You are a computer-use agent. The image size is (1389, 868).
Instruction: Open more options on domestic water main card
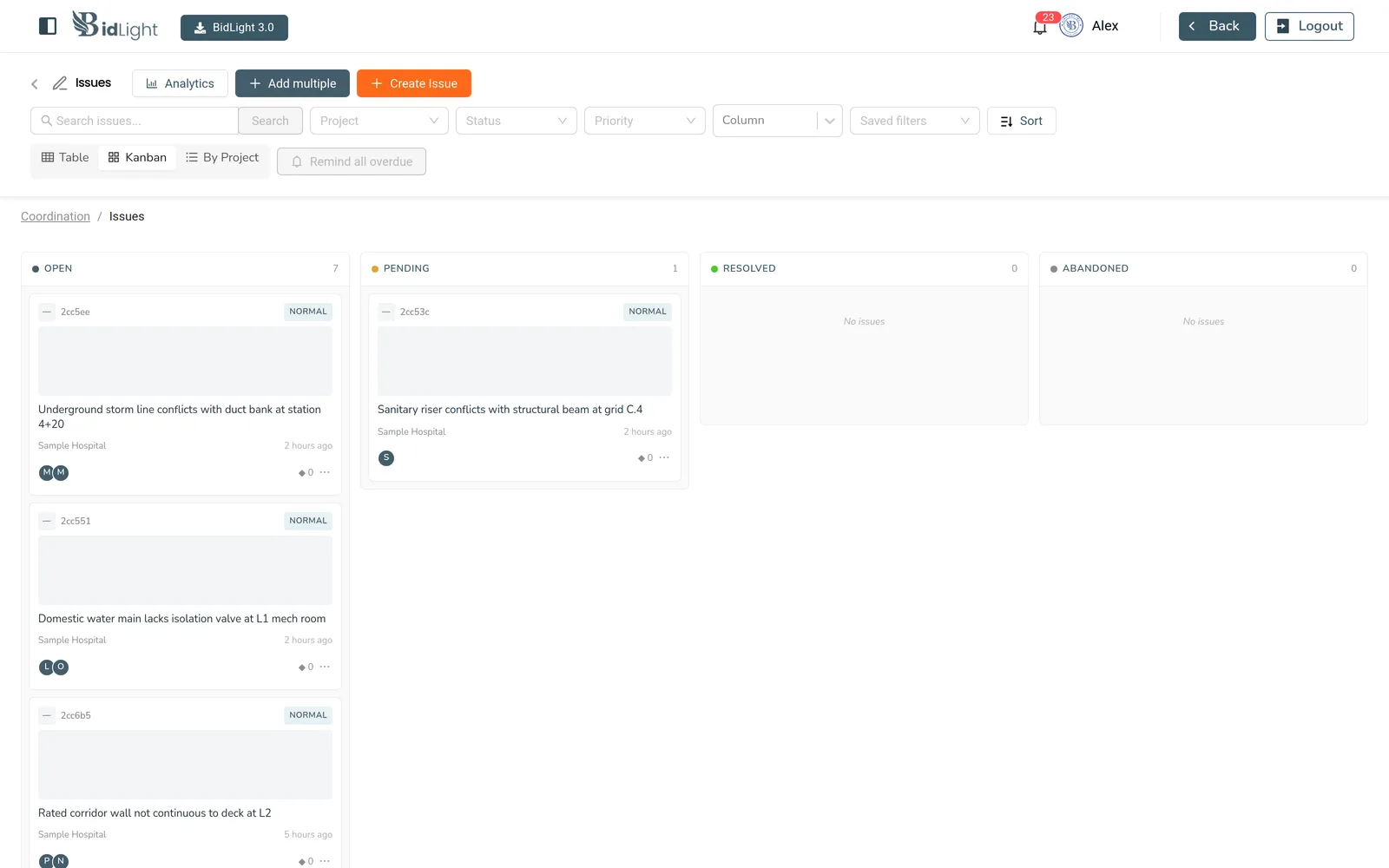325,667
